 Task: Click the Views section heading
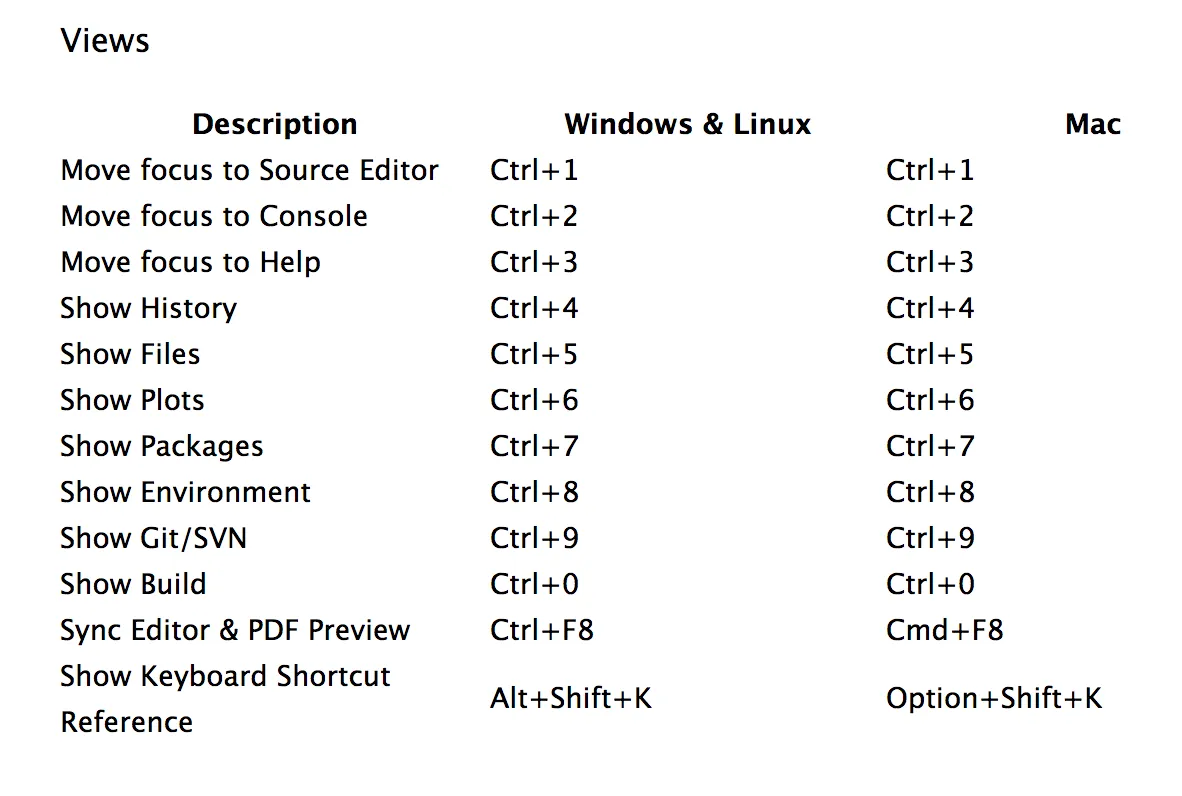click(105, 41)
